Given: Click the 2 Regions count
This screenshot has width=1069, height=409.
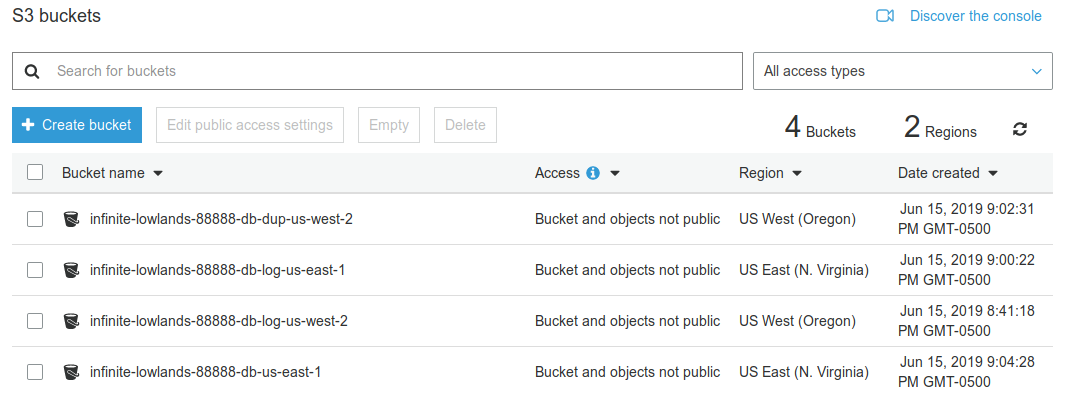Looking at the screenshot, I should coord(940,127).
